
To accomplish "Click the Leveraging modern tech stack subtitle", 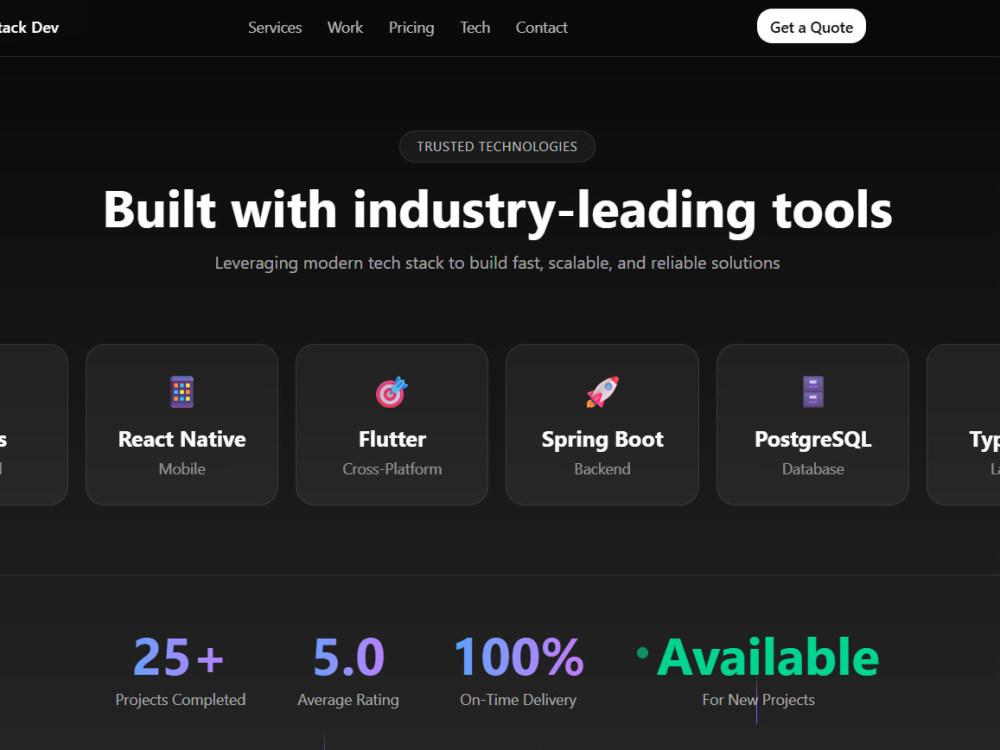I will coord(497,263).
